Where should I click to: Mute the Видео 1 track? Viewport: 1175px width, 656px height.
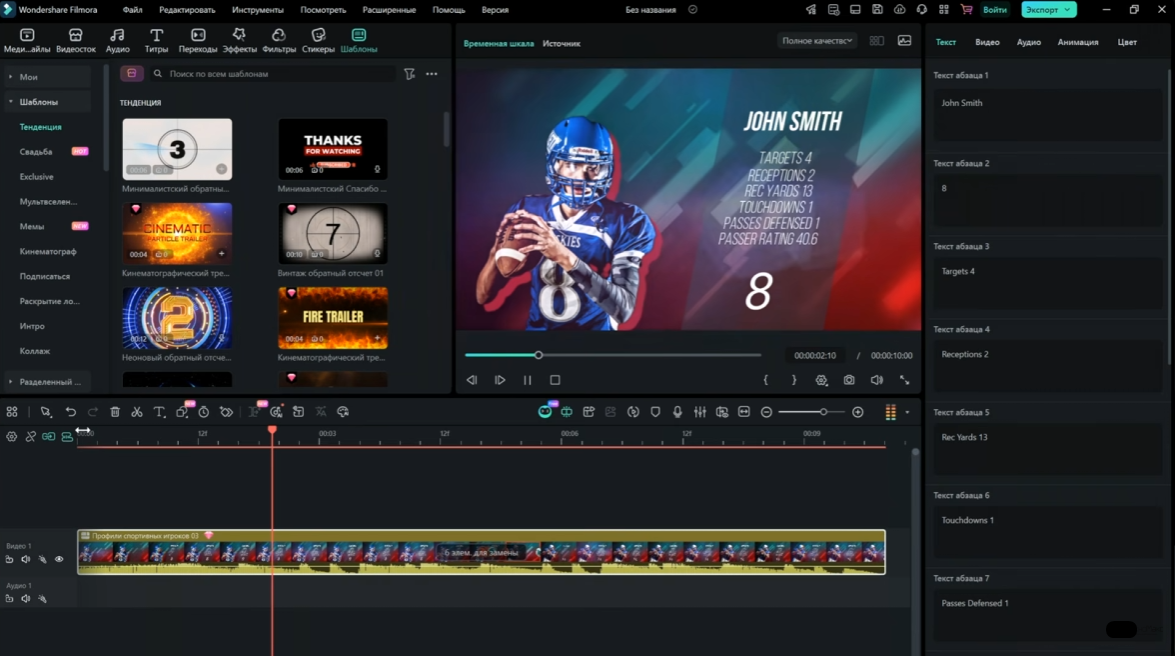coord(25,559)
